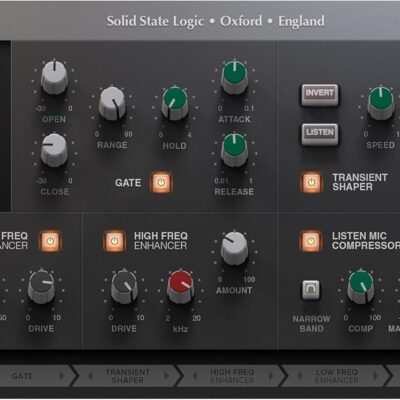Move High Freq Enhancer left in process order

(195, 376)
